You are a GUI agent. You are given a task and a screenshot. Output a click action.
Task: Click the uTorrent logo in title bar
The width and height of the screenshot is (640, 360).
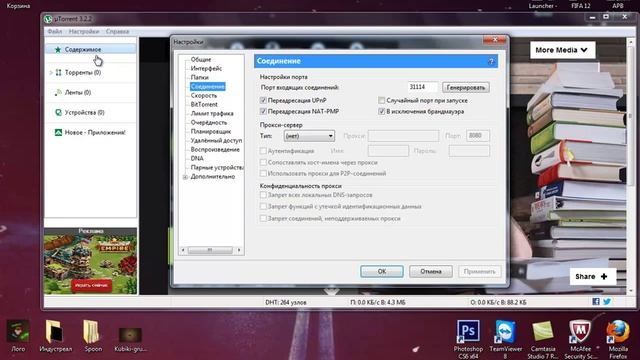pyautogui.click(x=48, y=19)
